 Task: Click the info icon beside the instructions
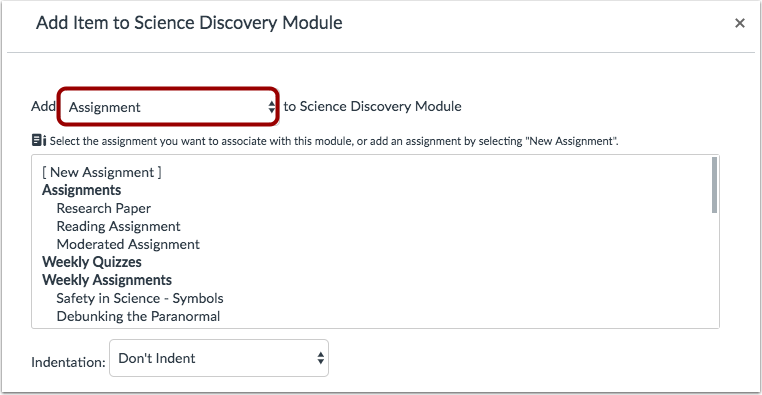[x=38, y=141]
